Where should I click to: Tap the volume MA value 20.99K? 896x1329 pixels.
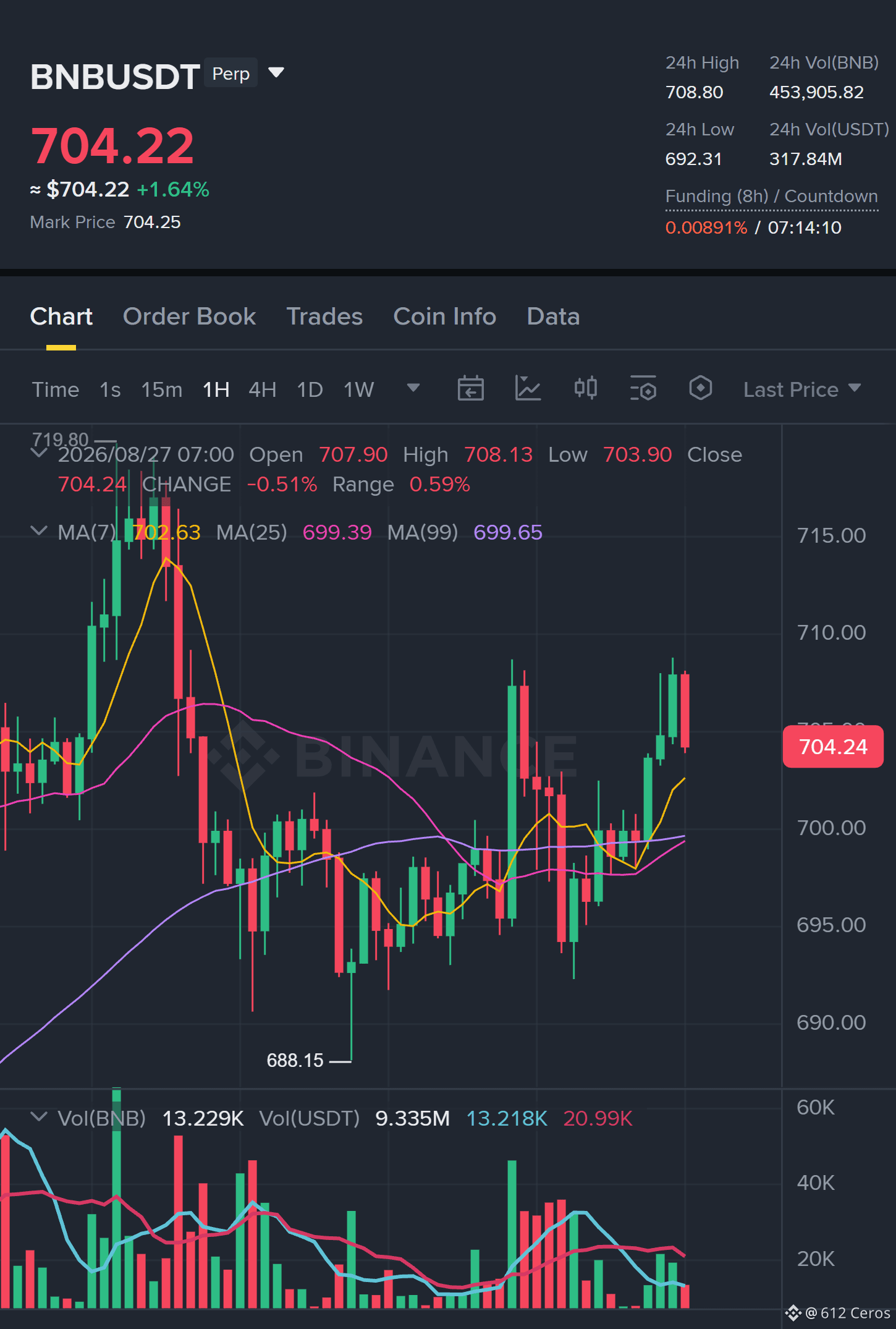click(x=598, y=1118)
